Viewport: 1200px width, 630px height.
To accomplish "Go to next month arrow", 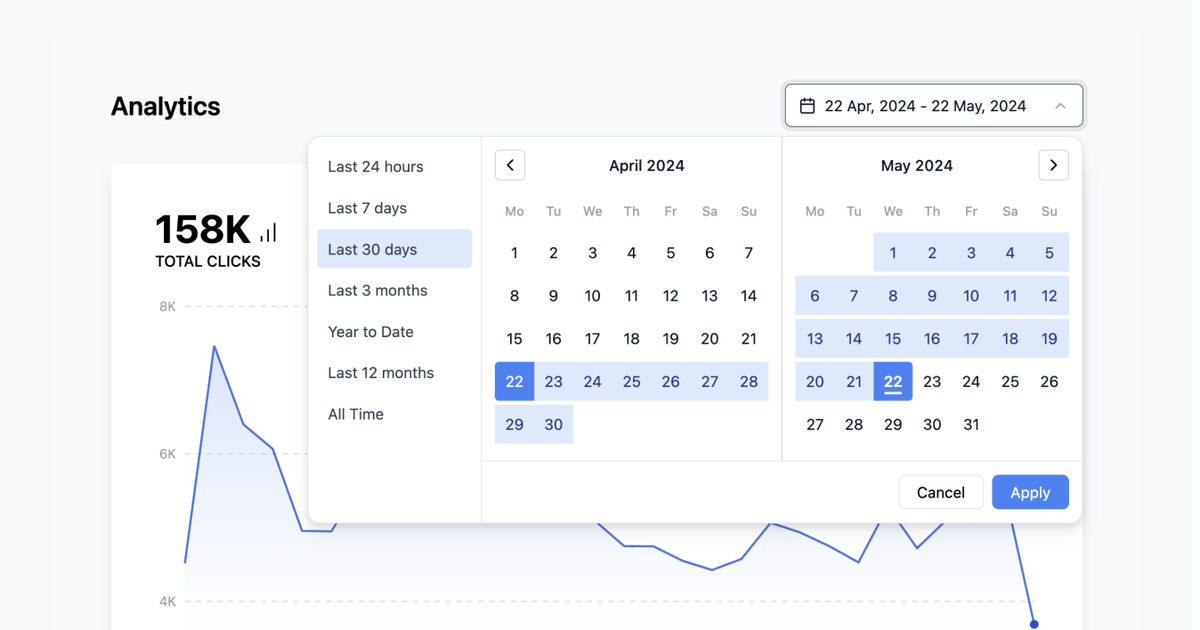I will 1053,165.
